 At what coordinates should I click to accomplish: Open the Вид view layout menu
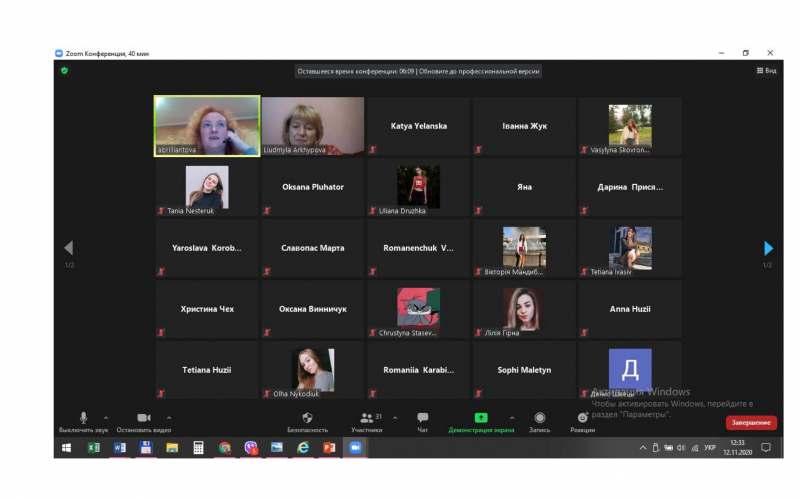click(x=766, y=71)
